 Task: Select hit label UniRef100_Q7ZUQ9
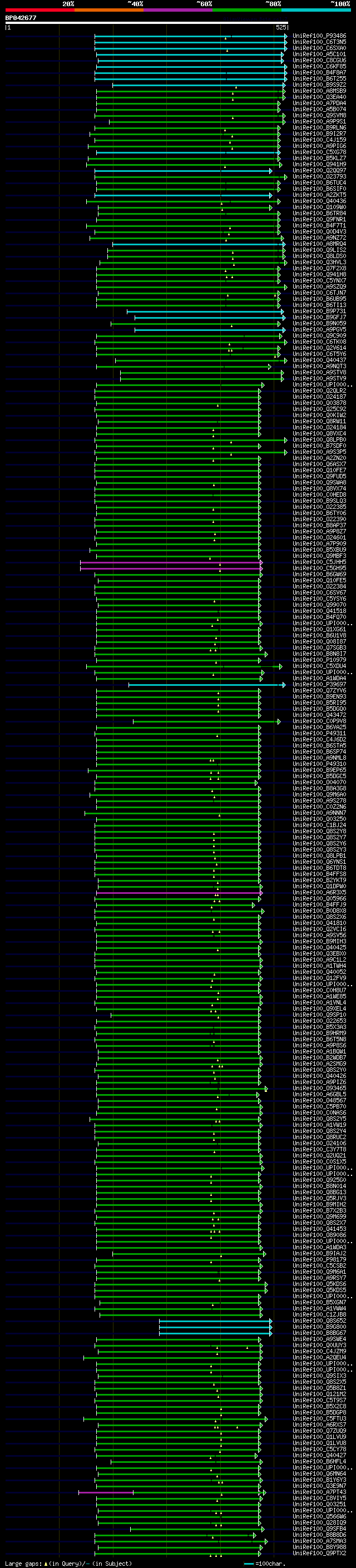click(319, 1431)
